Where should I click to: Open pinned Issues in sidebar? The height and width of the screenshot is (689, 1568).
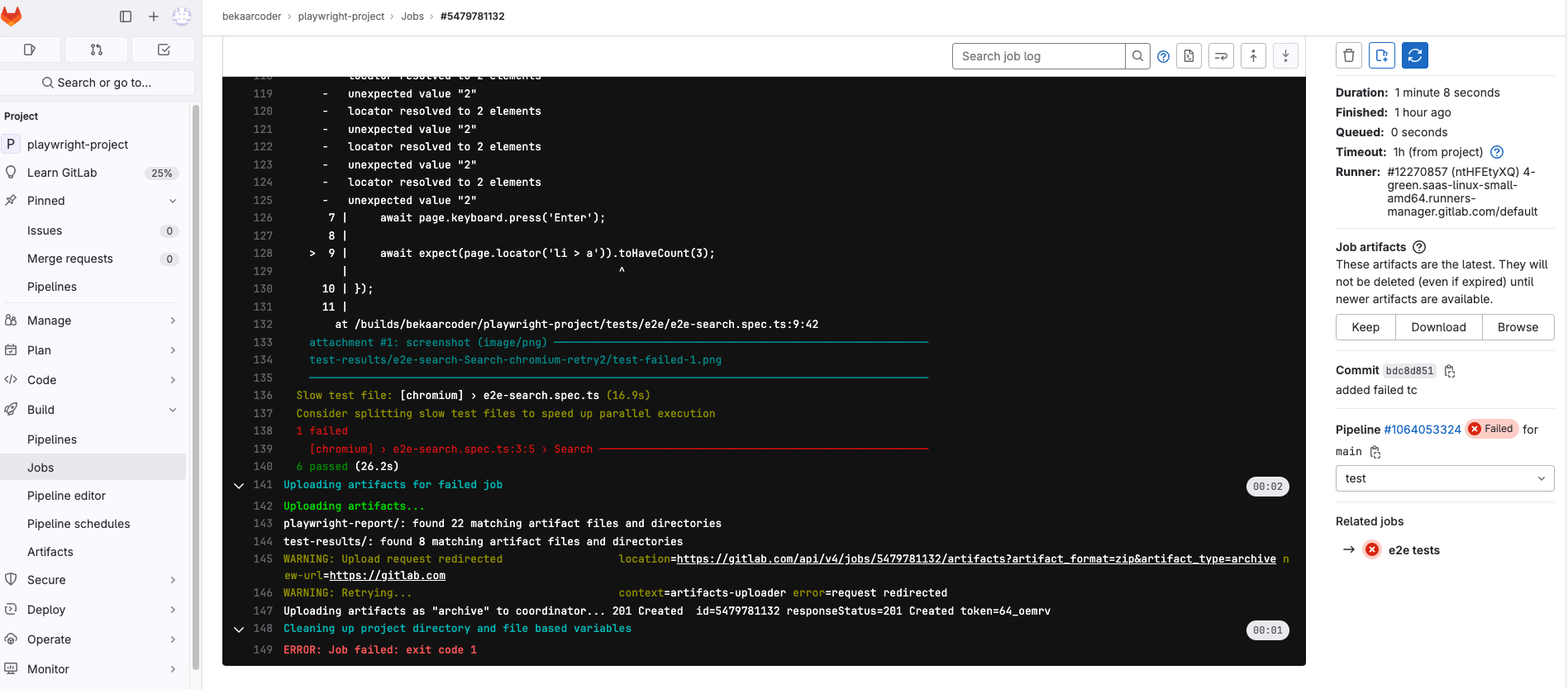(93, 230)
